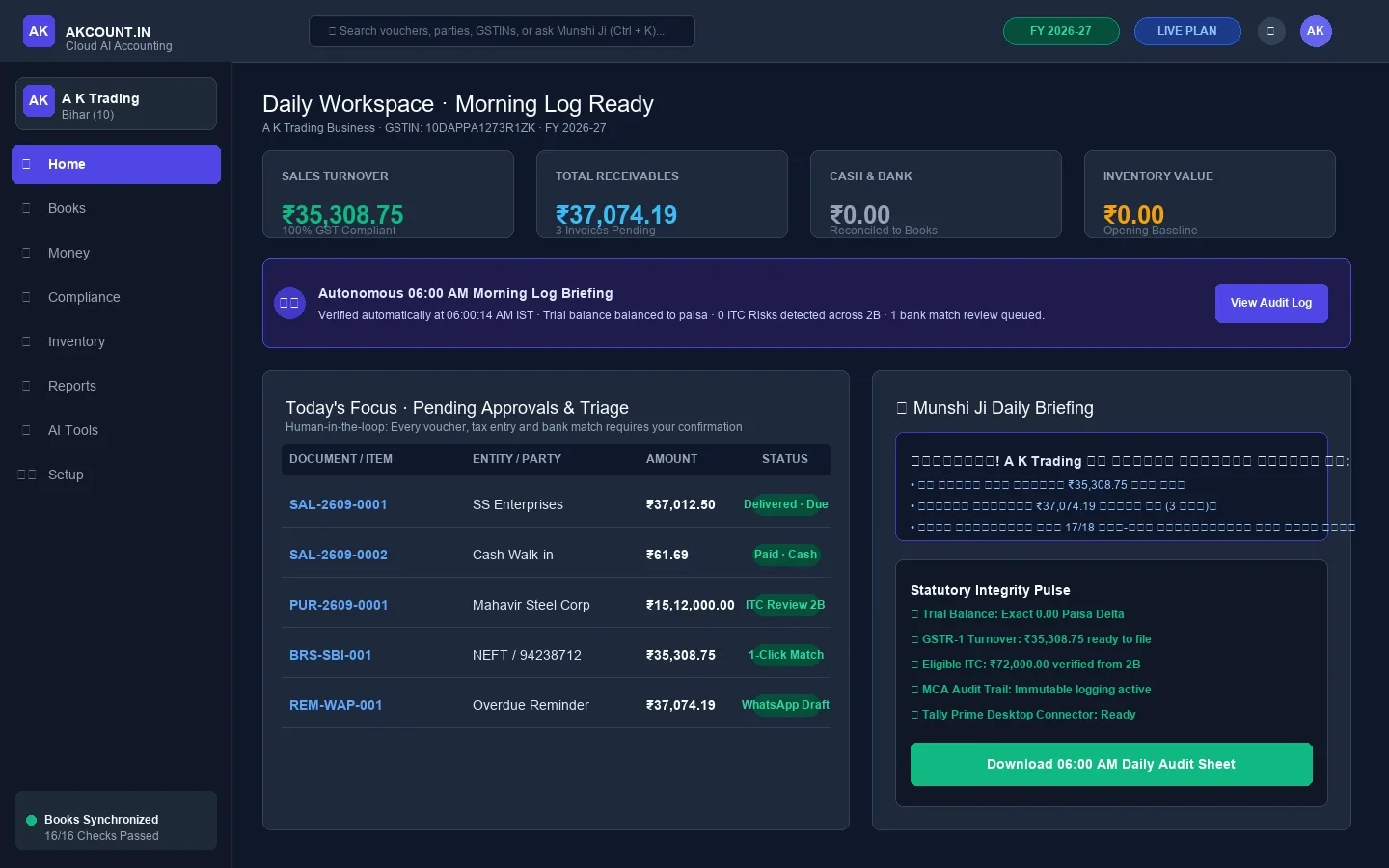
Task: Open the Compliance section
Action: coord(116,297)
